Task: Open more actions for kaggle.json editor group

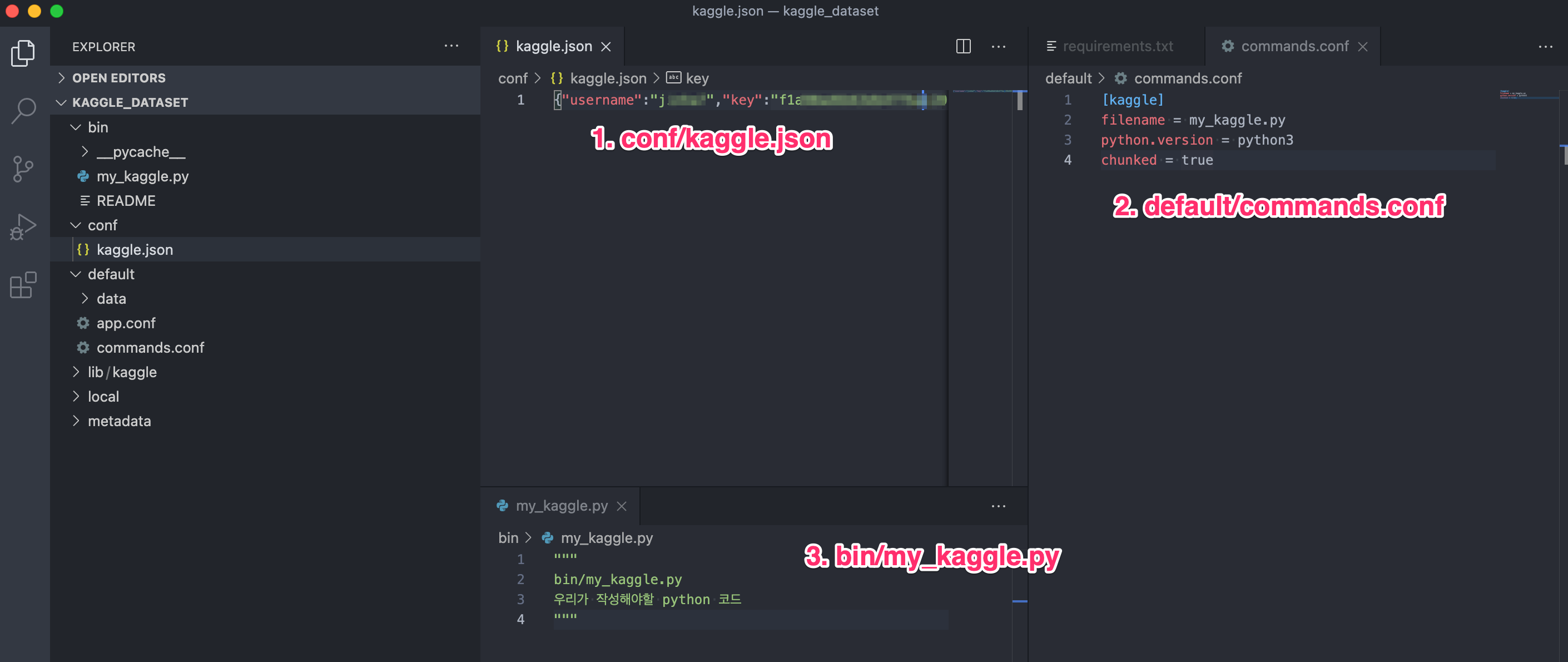Action: click(998, 46)
